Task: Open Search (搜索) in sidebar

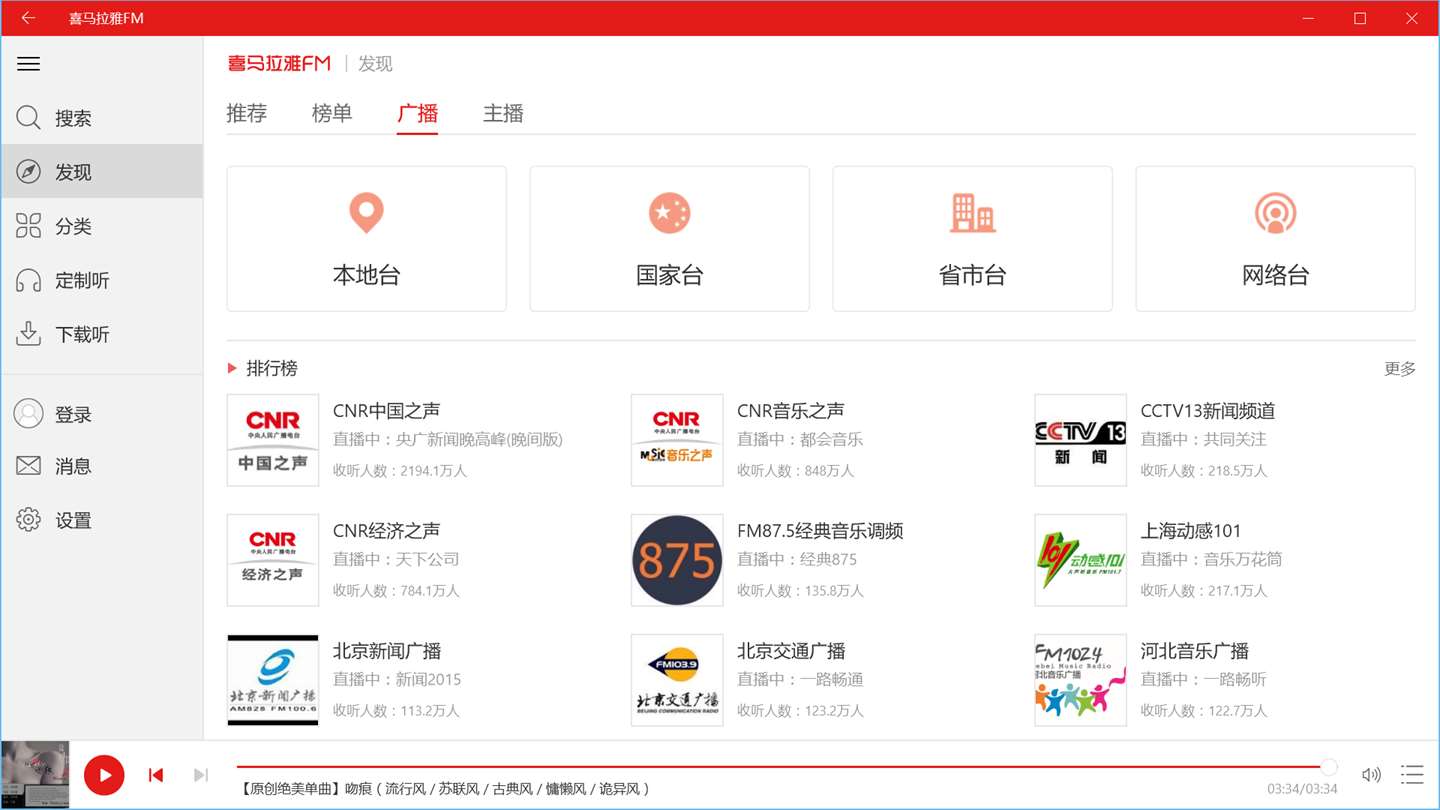Action: pos(101,118)
